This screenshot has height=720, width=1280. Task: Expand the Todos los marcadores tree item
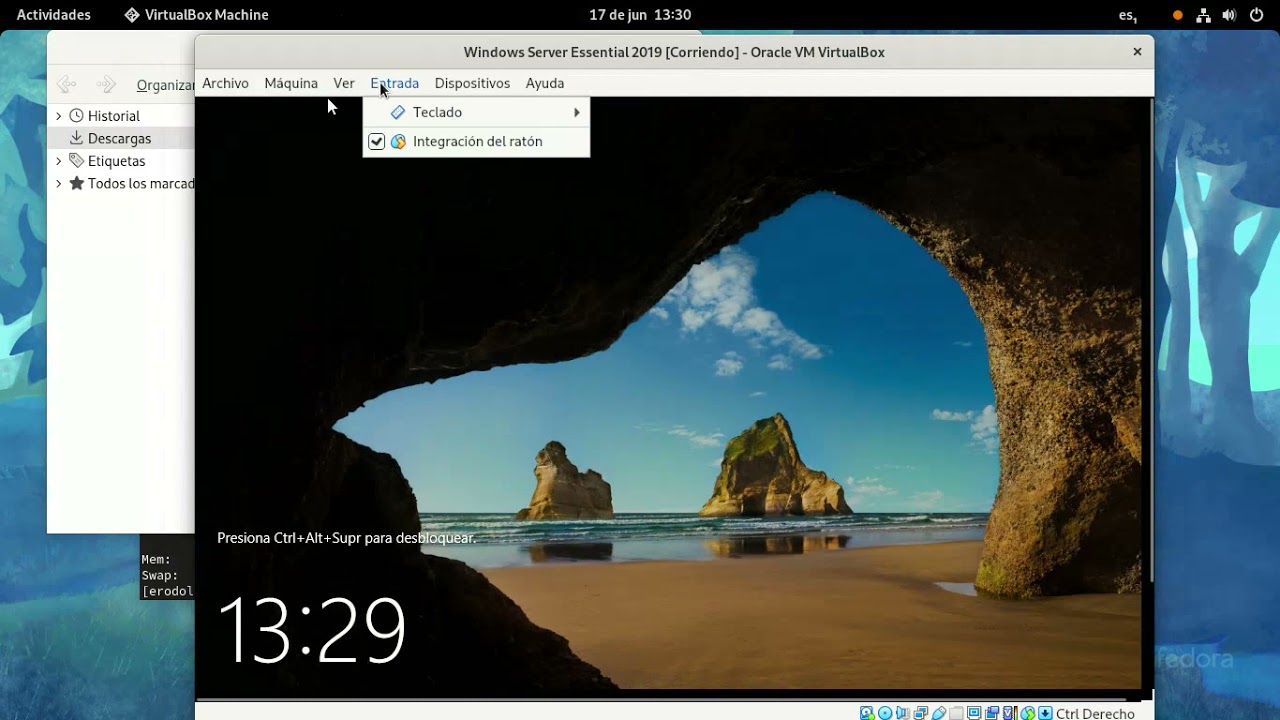[59, 184]
